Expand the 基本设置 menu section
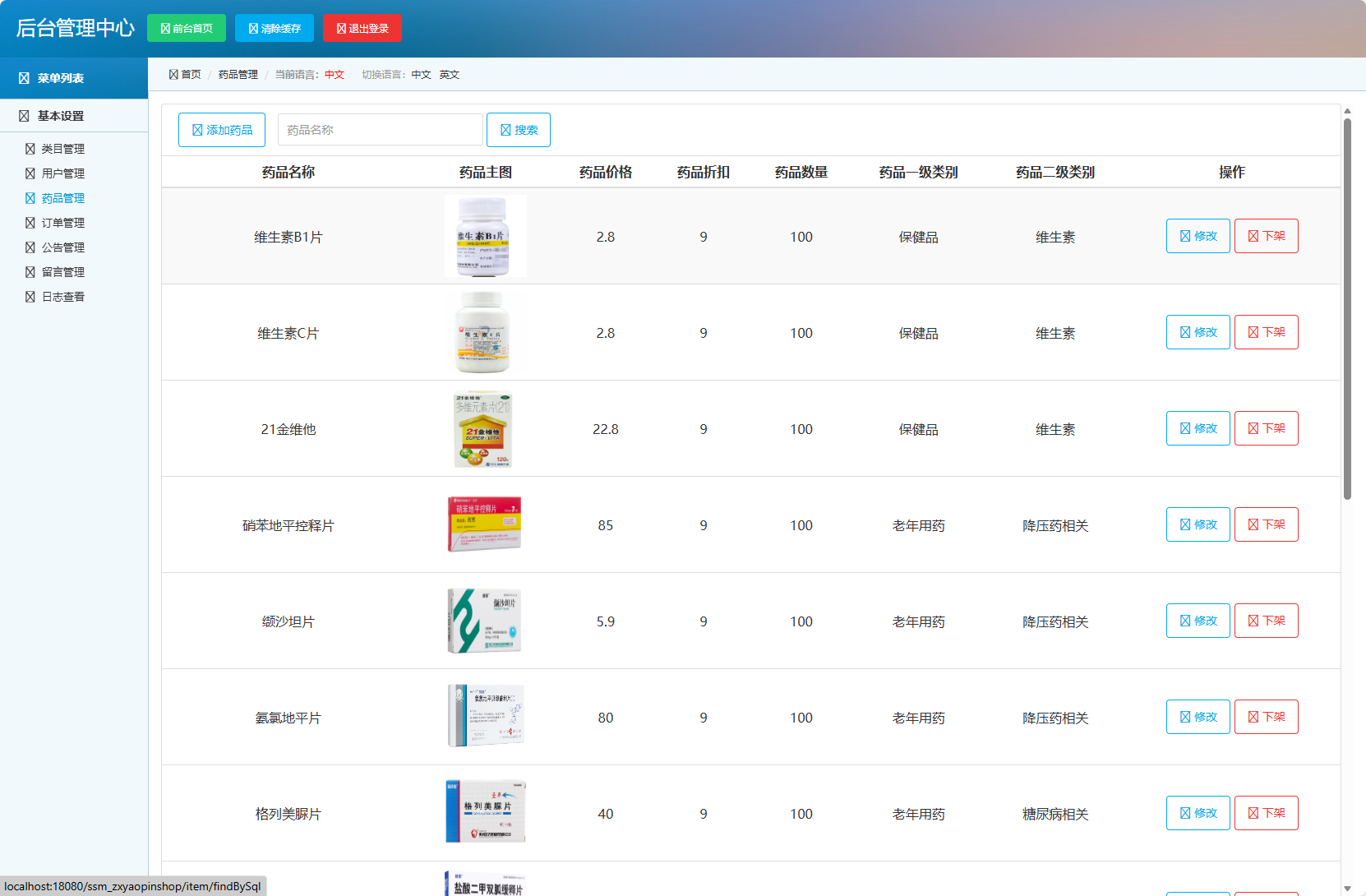 pos(52,116)
